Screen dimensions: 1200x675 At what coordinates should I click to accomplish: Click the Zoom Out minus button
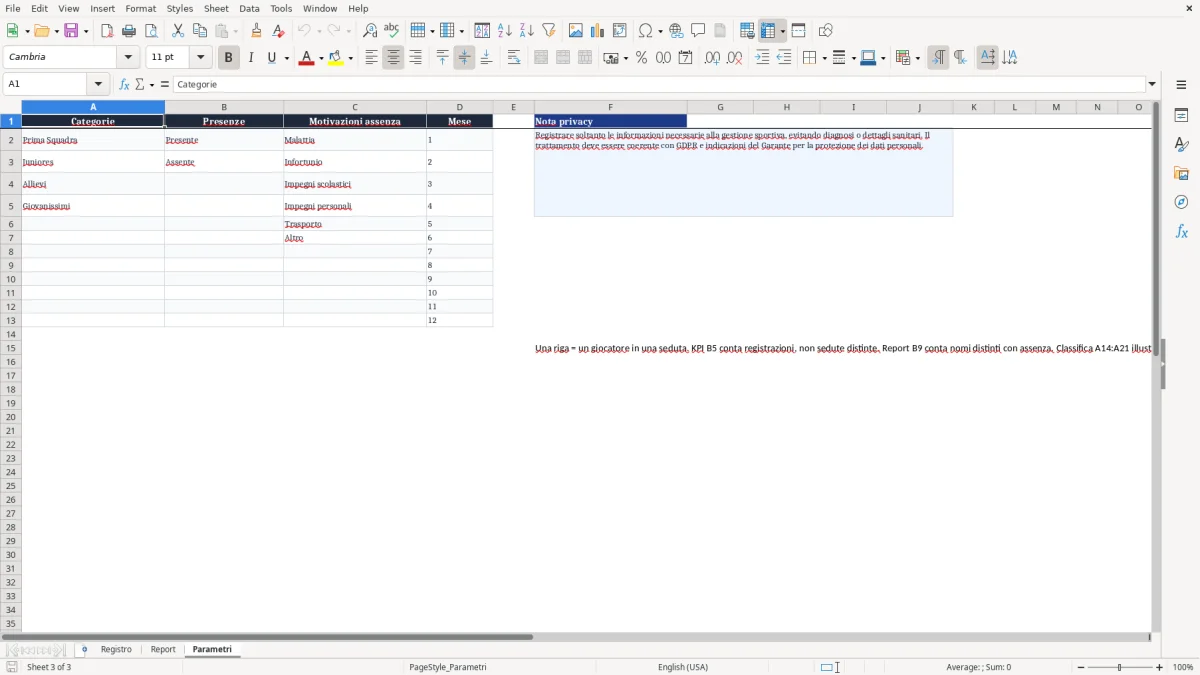click(x=1081, y=667)
